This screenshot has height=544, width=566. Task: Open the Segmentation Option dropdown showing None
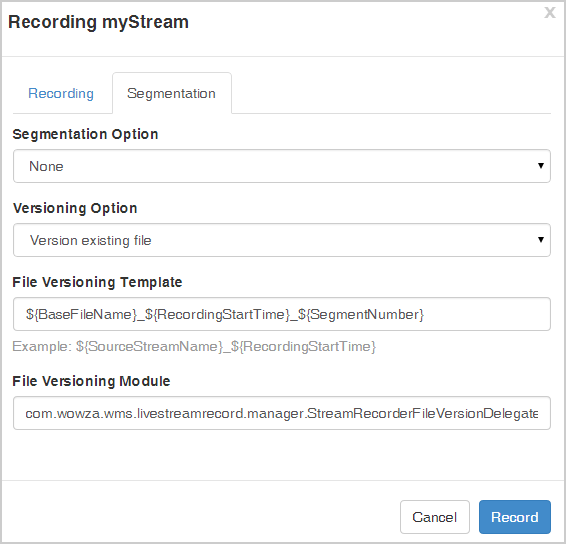click(282, 166)
